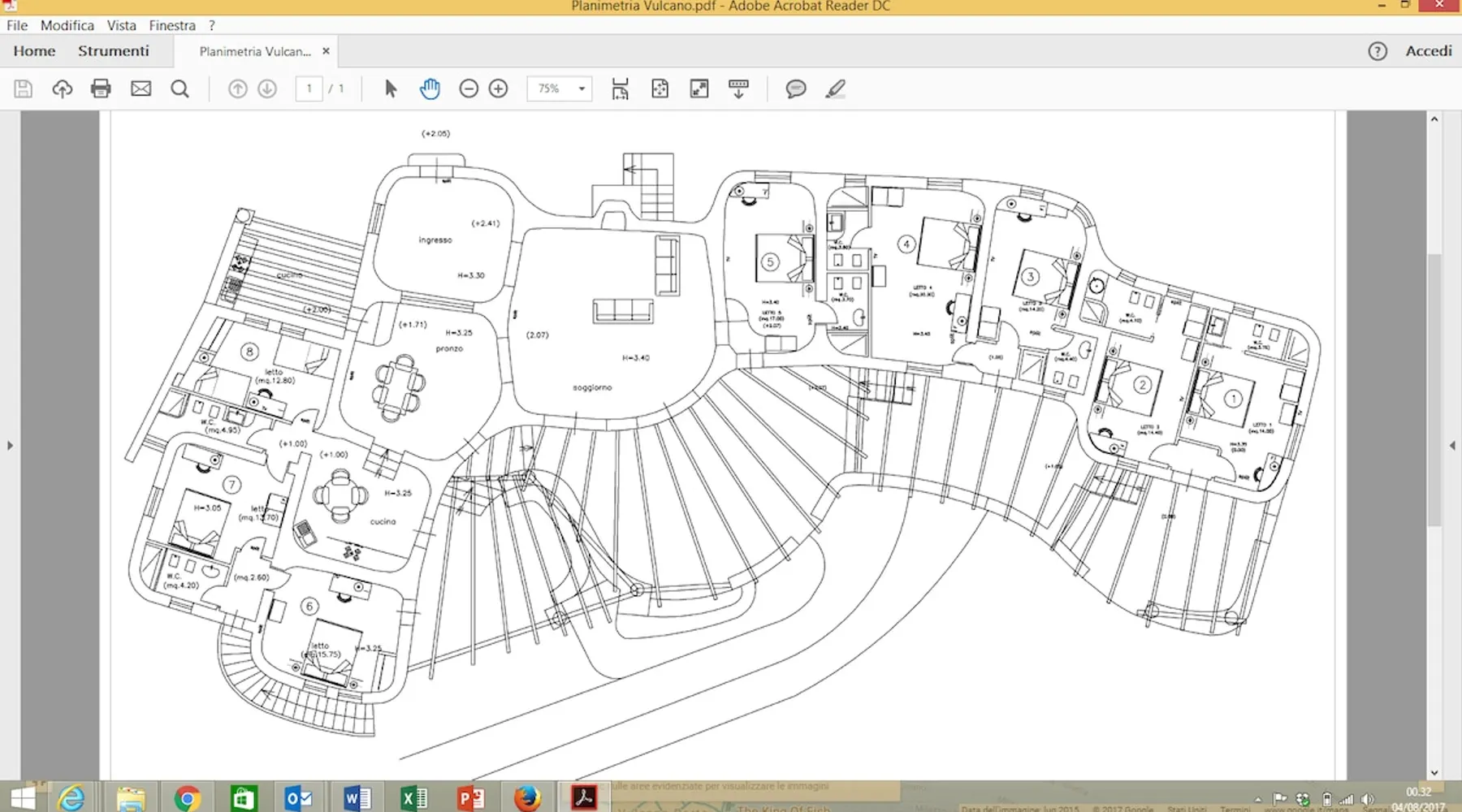
Task: Open the Modifica menu
Action: tap(67, 25)
